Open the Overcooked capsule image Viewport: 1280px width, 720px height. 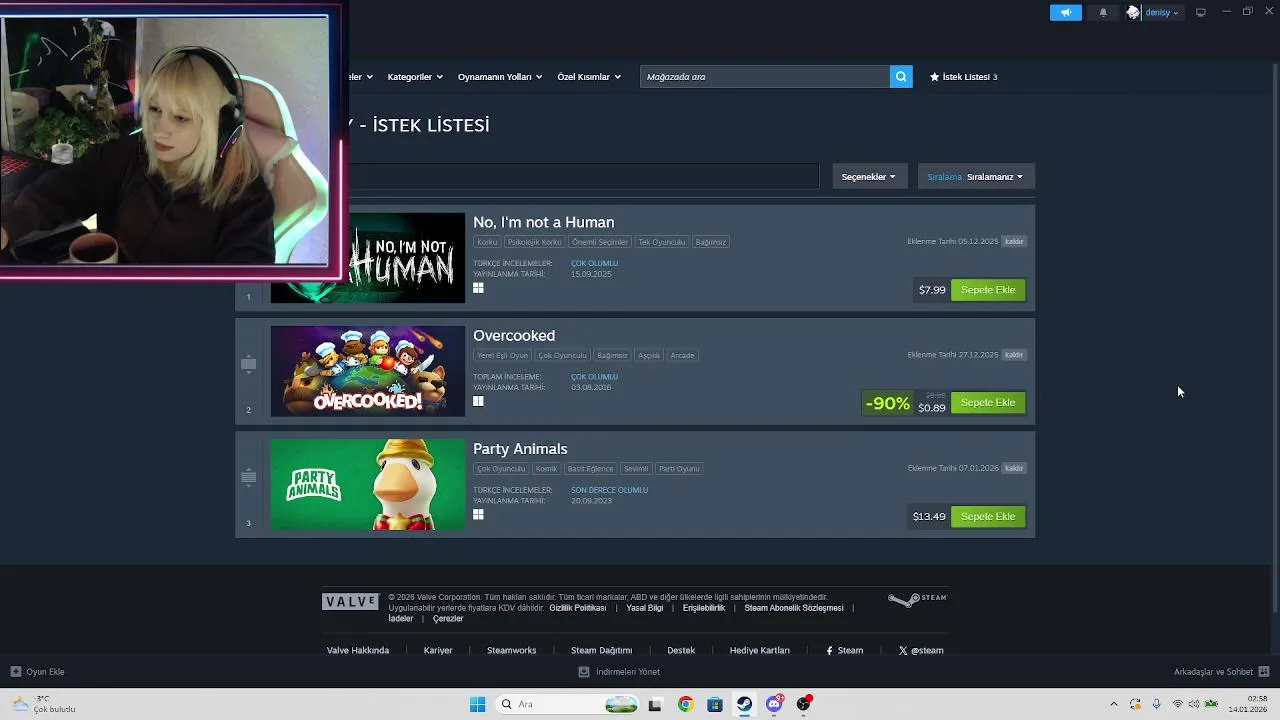pyautogui.click(x=367, y=371)
